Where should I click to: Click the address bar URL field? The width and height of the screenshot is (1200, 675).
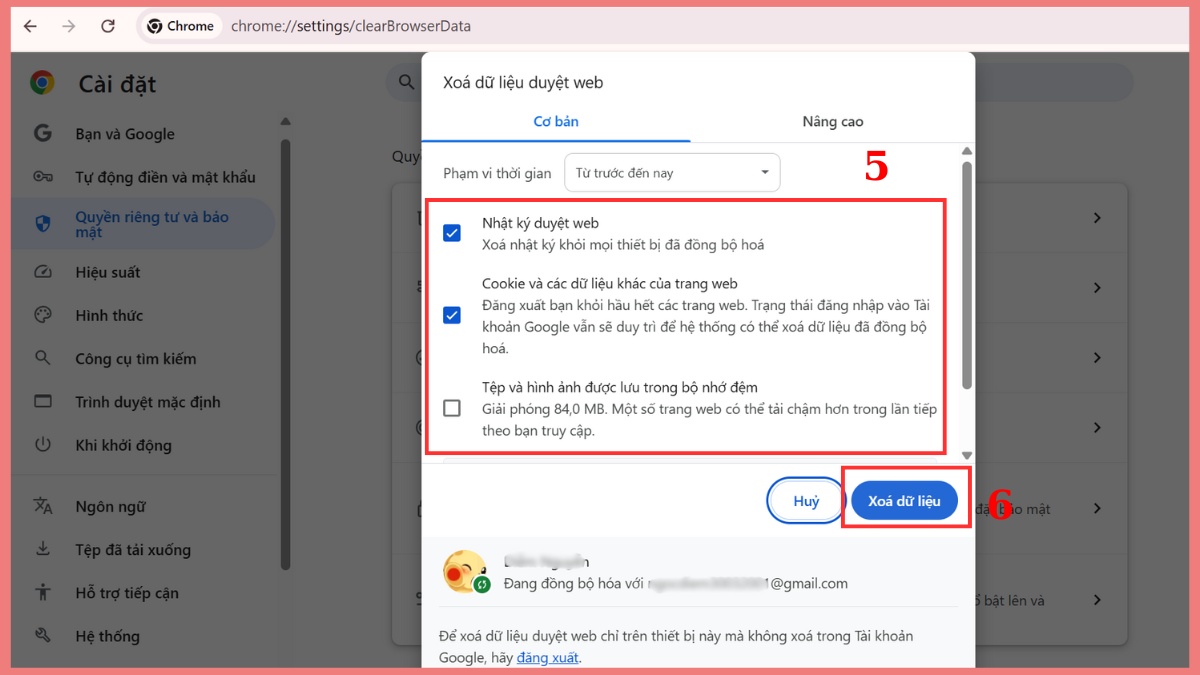point(351,26)
